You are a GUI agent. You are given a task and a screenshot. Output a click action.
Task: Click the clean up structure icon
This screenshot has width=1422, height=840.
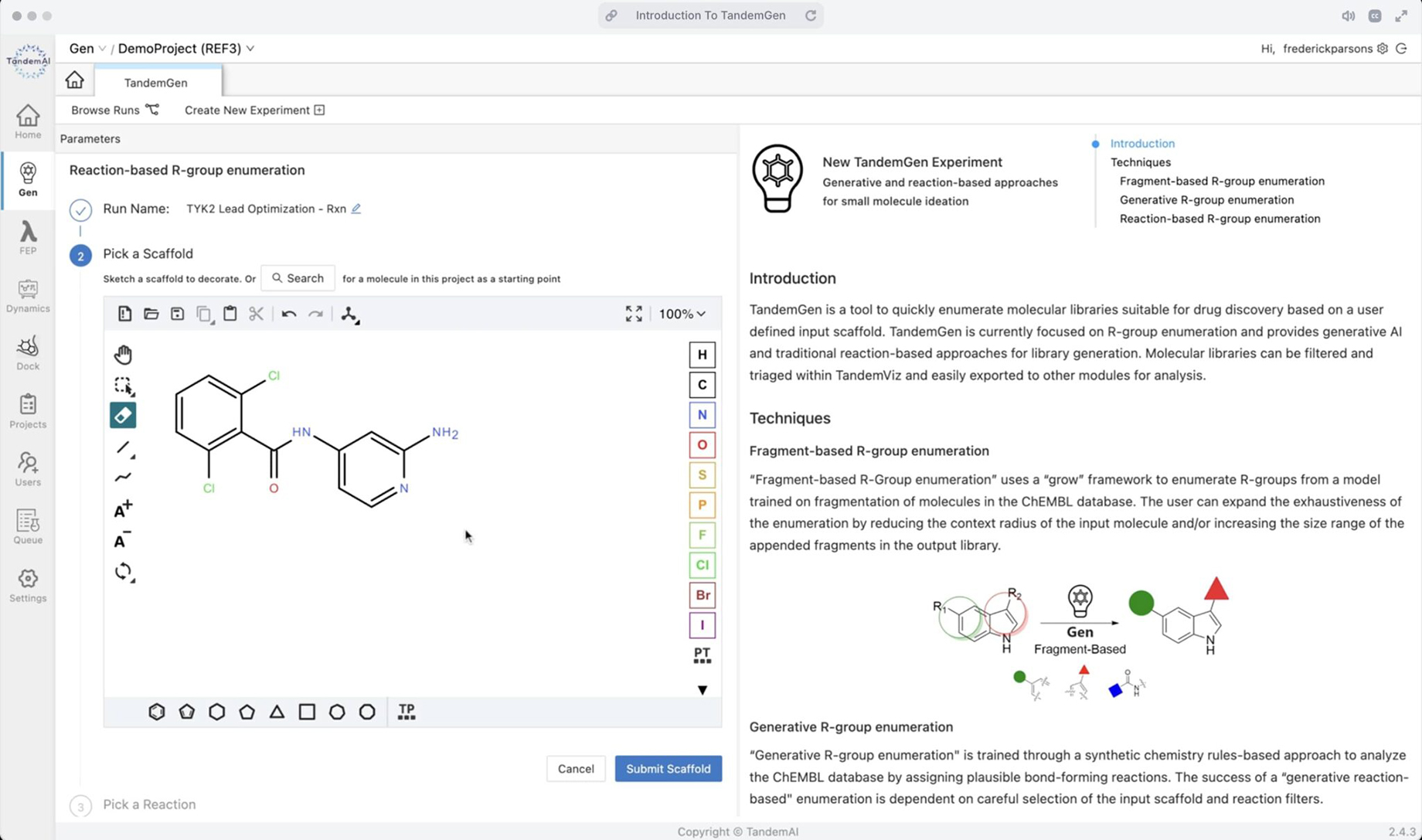pyautogui.click(x=350, y=315)
